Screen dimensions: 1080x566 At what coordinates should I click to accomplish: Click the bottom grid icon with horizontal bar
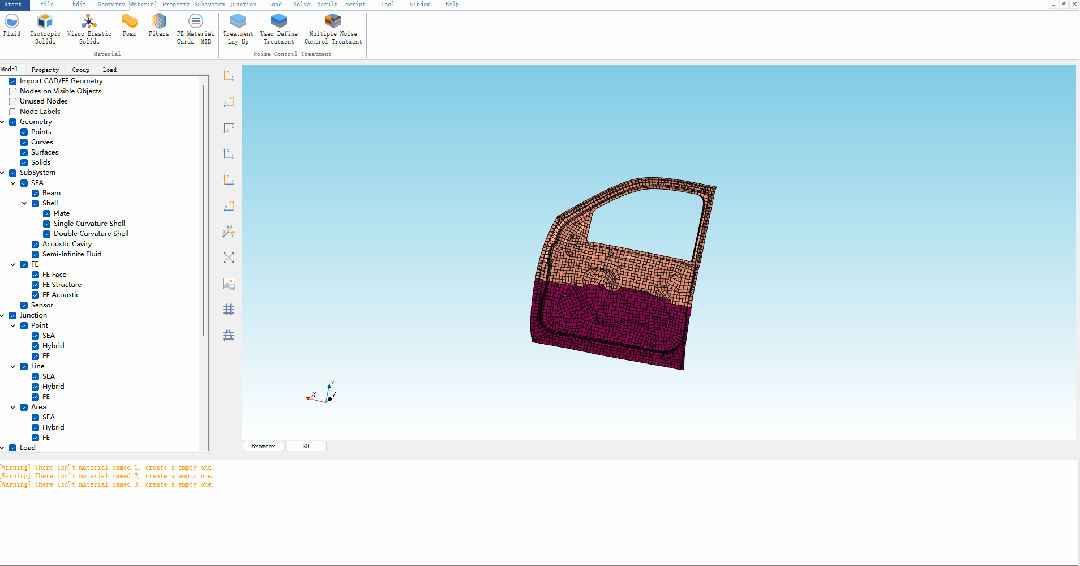[229, 335]
